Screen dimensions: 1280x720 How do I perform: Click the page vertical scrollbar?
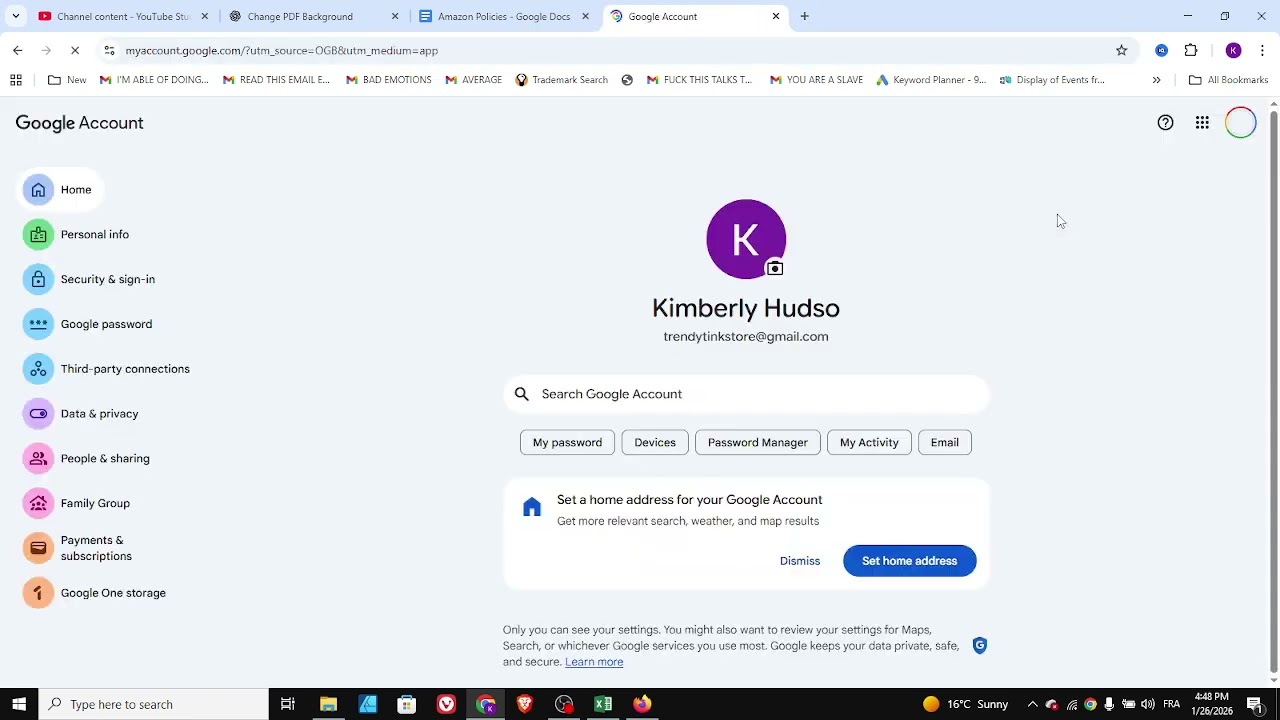click(1273, 390)
